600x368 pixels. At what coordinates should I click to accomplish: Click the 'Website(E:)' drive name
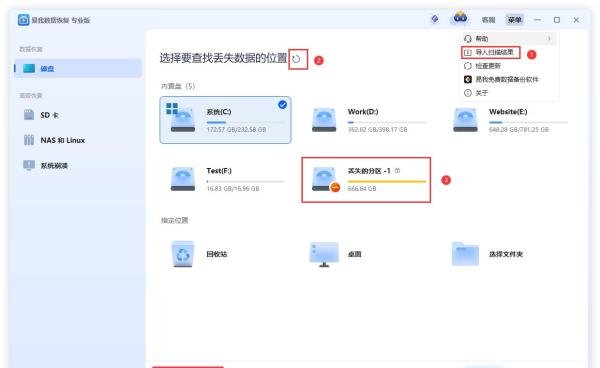[x=508, y=112]
